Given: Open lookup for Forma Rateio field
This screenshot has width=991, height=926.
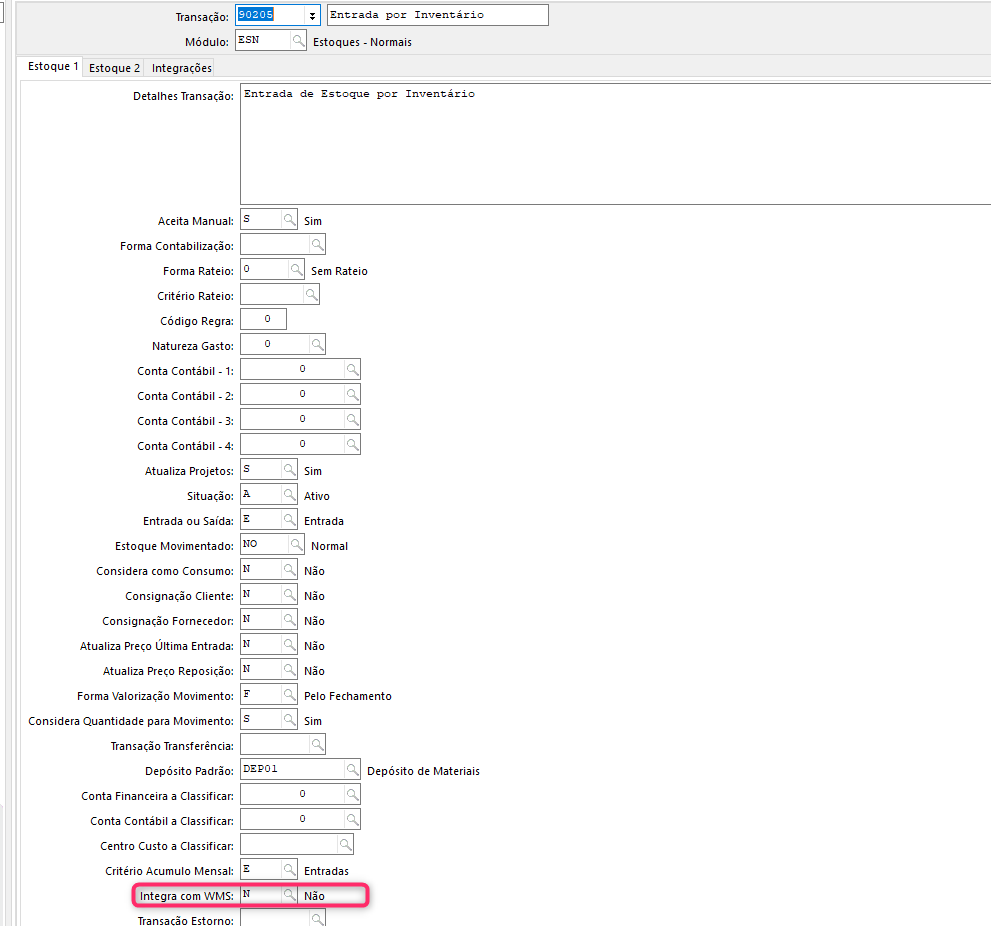Looking at the screenshot, I should pos(296,269).
